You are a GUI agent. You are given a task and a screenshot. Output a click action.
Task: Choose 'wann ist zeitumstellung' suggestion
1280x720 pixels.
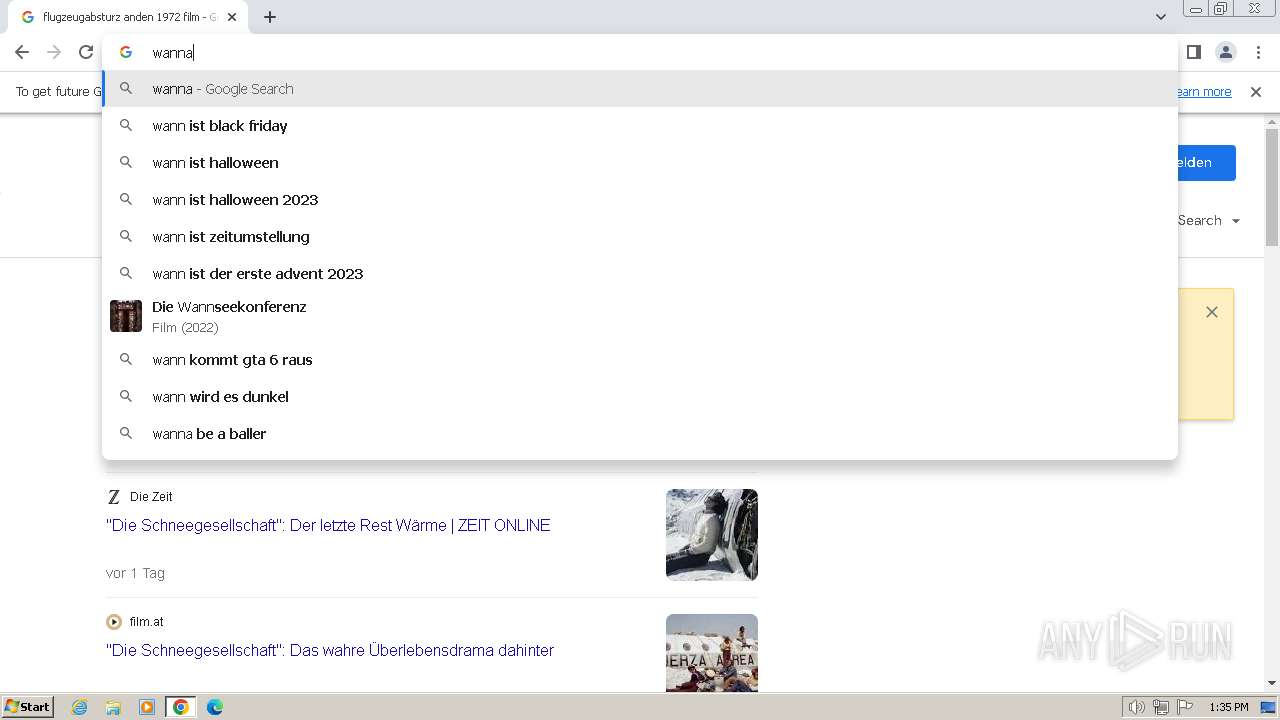[x=640, y=237]
